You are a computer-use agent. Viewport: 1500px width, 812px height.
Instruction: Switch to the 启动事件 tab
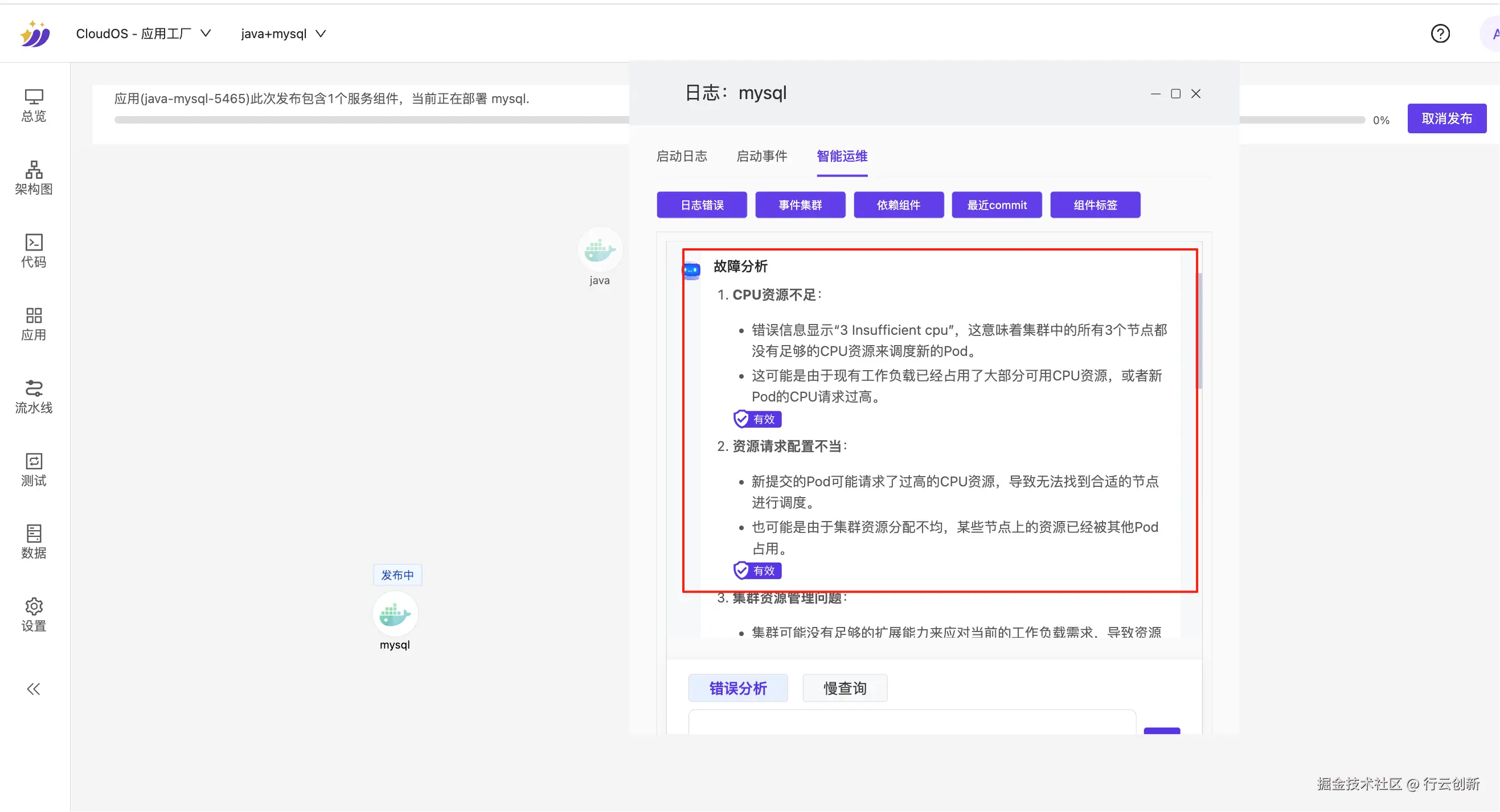pyautogui.click(x=761, y=156)
